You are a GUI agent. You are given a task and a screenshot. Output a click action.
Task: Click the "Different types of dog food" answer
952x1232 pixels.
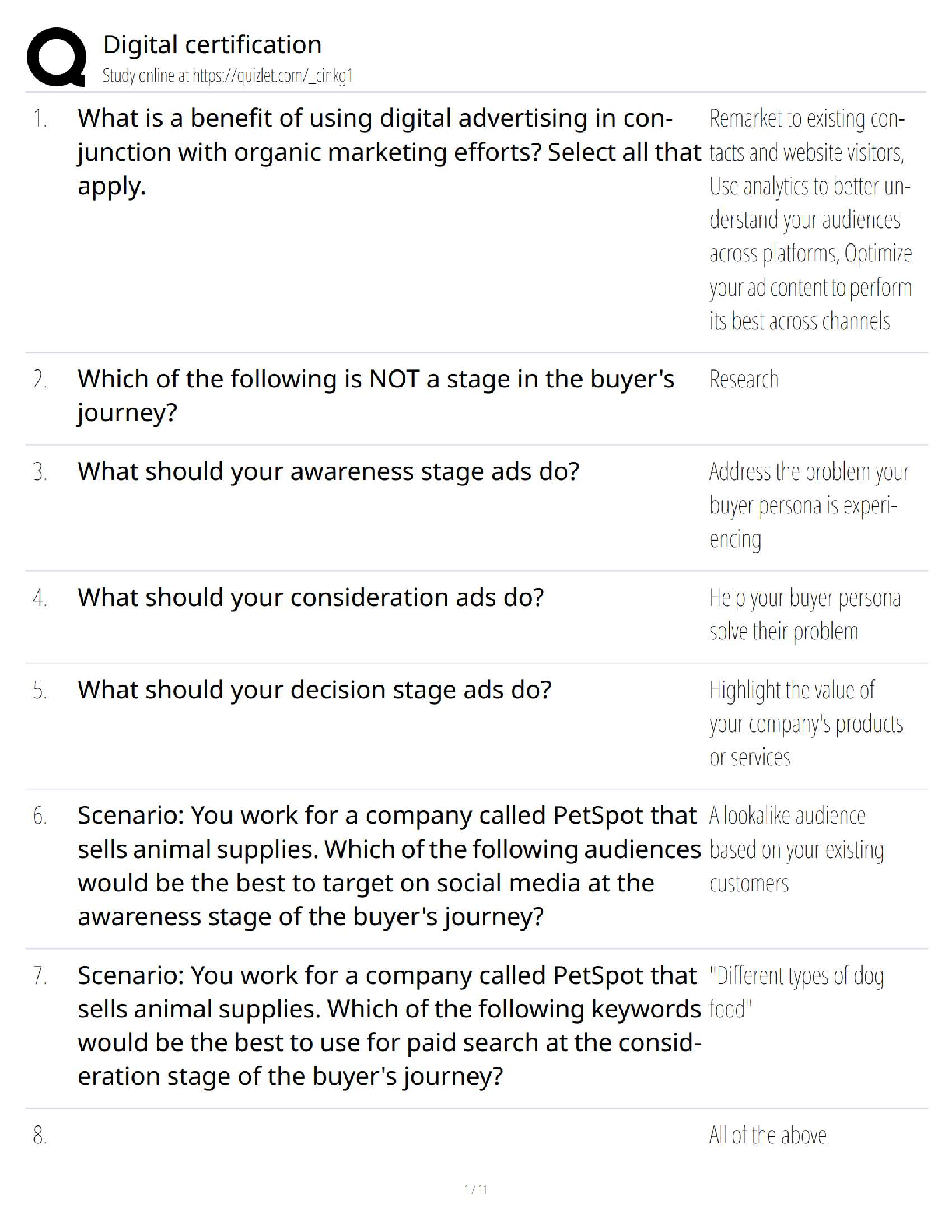click(x=796, y=992)
